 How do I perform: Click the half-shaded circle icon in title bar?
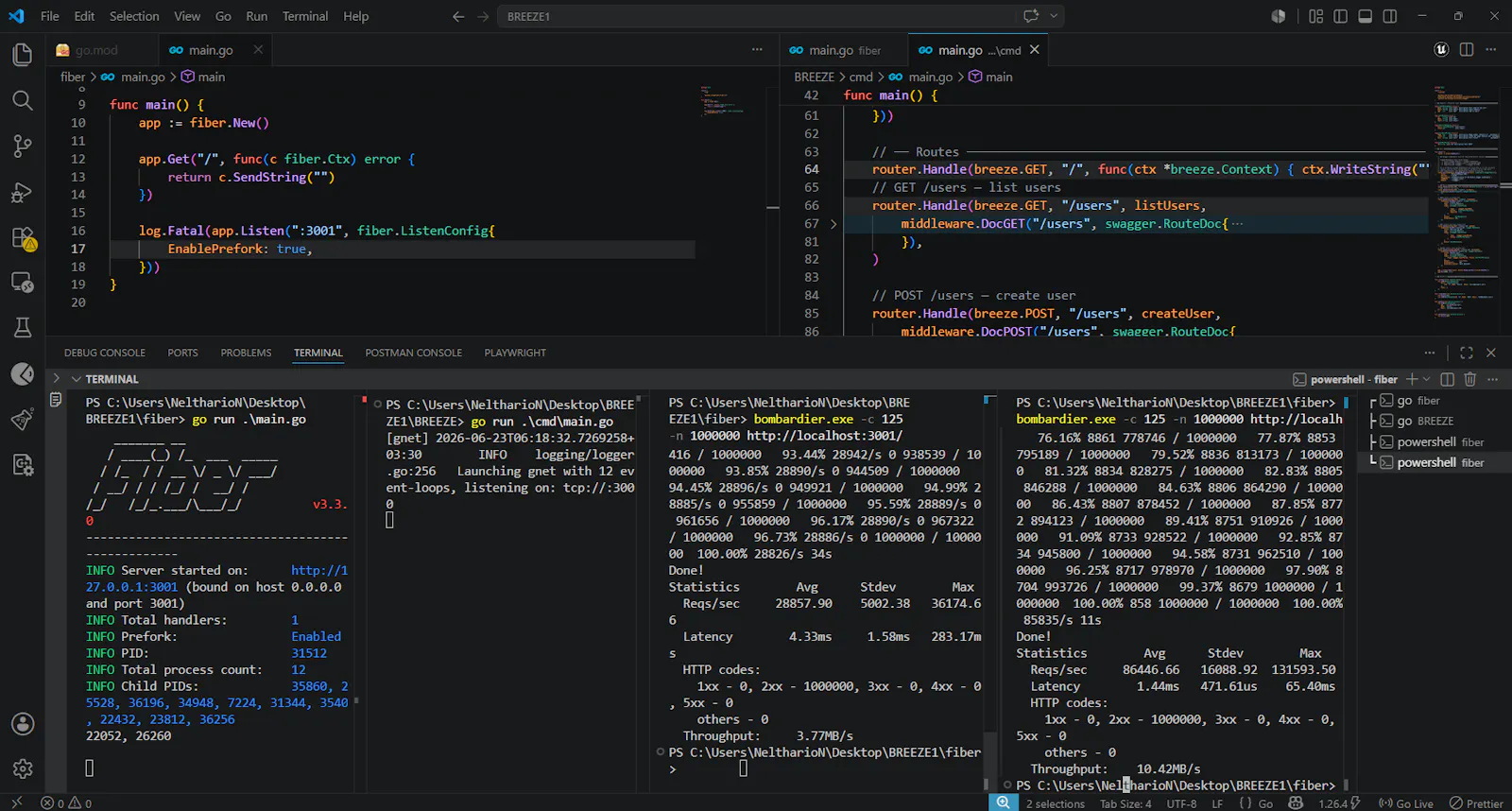click(x=1279, y=16)
